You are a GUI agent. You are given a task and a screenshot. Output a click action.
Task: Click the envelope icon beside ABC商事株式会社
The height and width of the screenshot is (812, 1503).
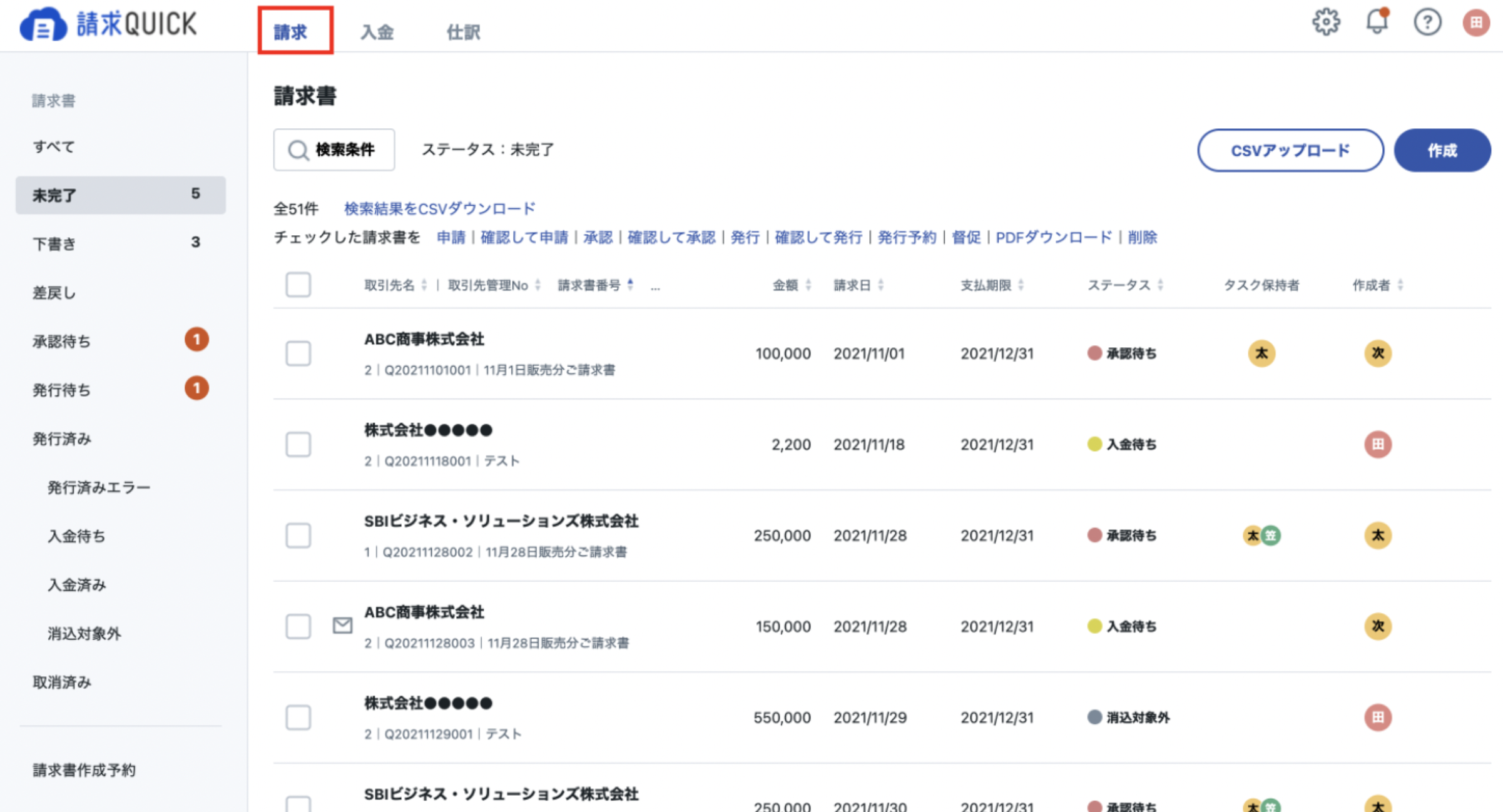click(342, 625)
